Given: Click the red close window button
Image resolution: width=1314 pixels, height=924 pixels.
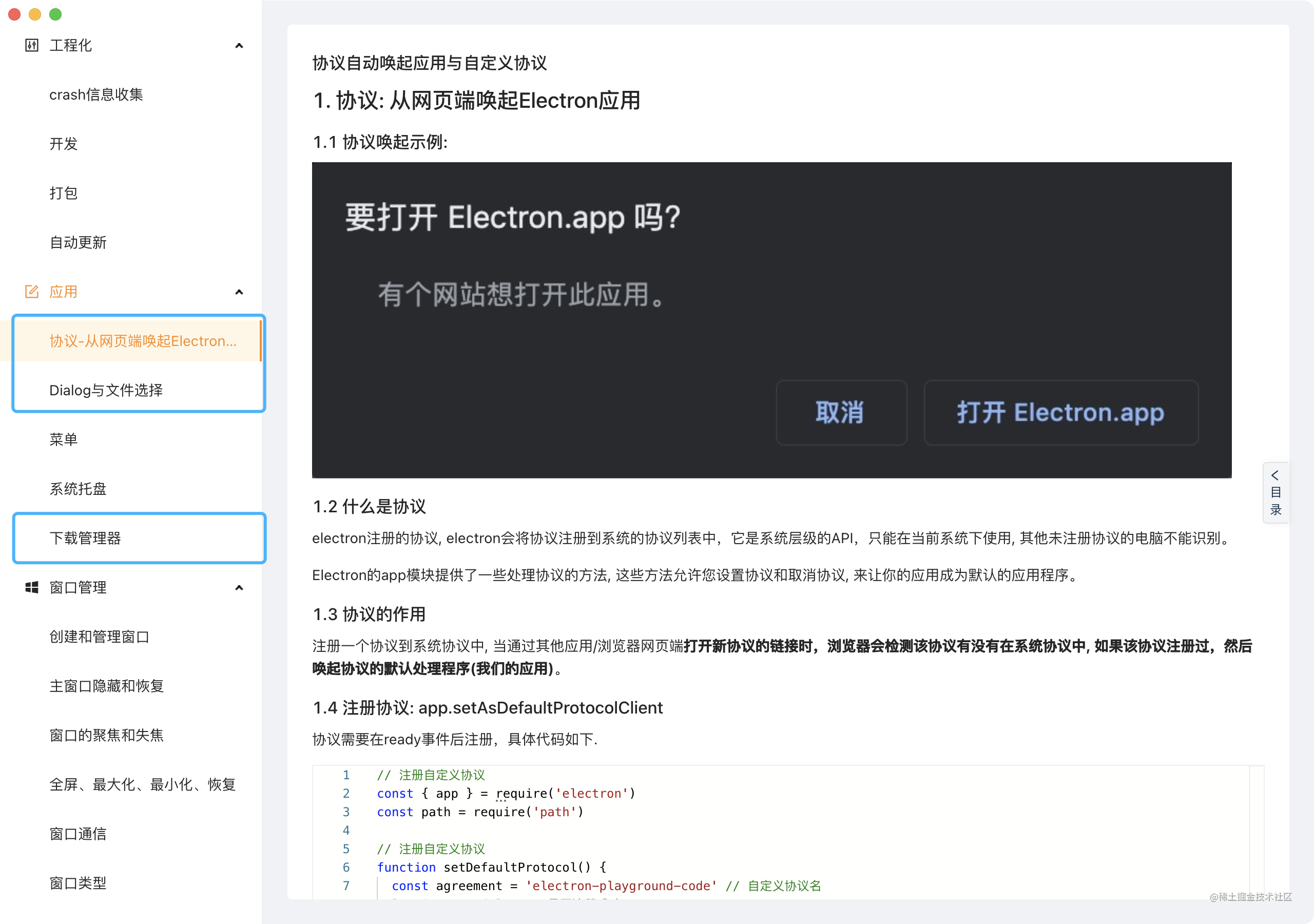Looking at the screenshot, I should click(14, 14).
